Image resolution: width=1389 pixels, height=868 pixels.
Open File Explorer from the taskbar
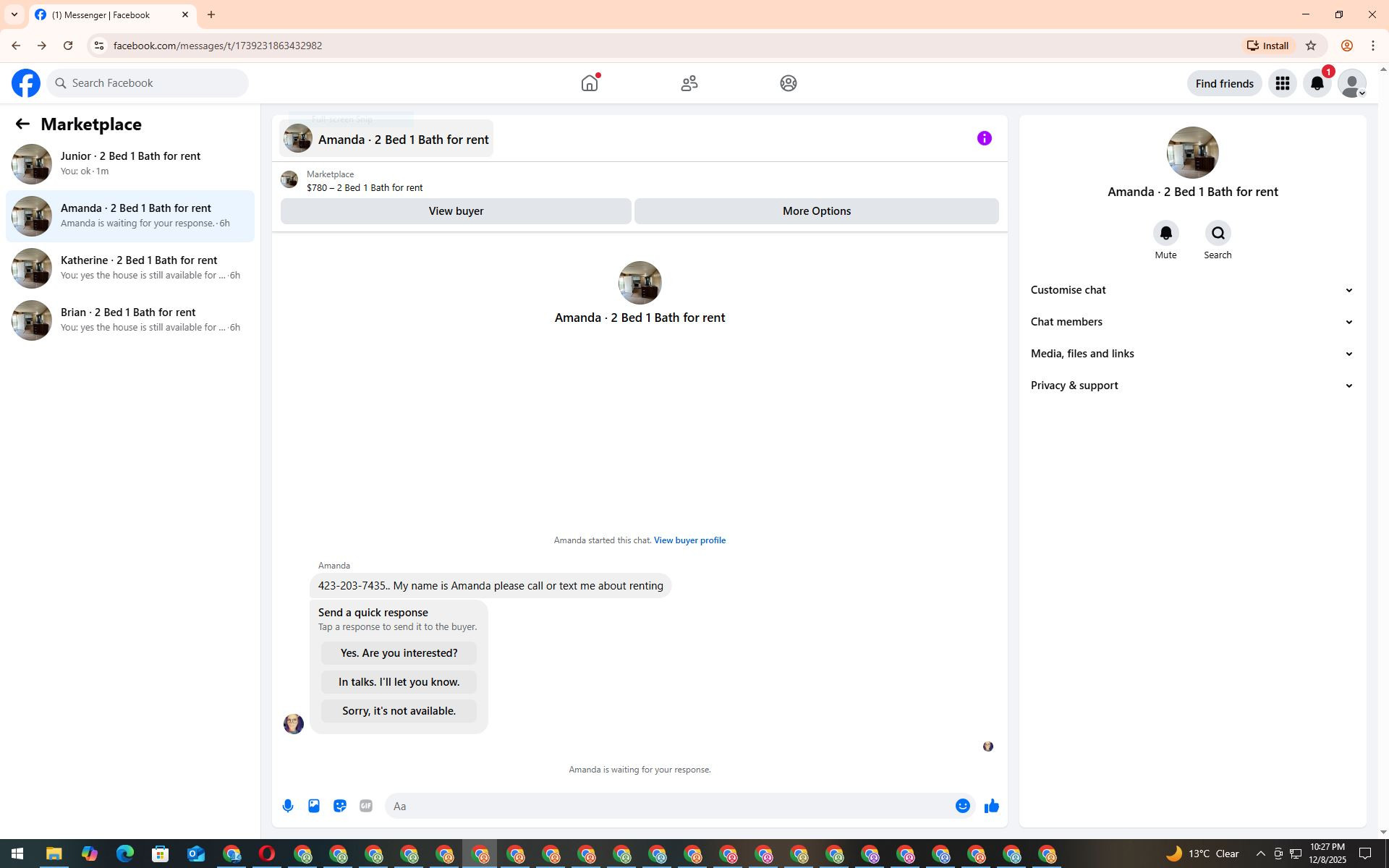pos(54,854)
